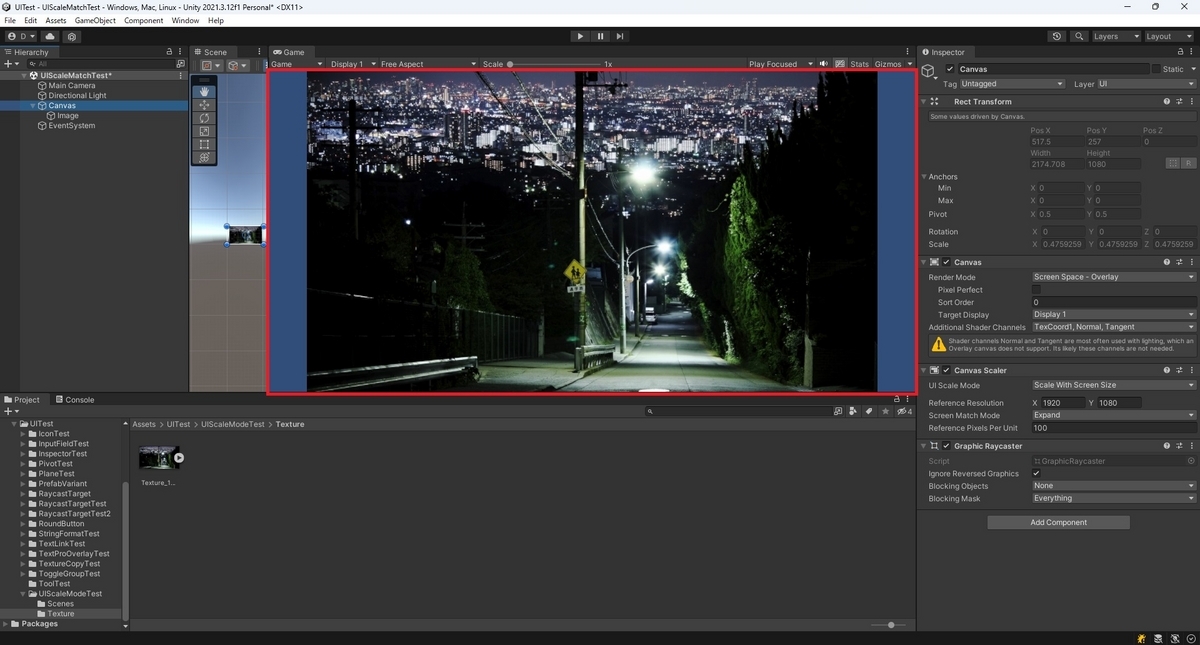Open the Tag dropdown showing Untagged
Image resolution: width=1200 pixels, height=645 pixels.
(1012, 84)
